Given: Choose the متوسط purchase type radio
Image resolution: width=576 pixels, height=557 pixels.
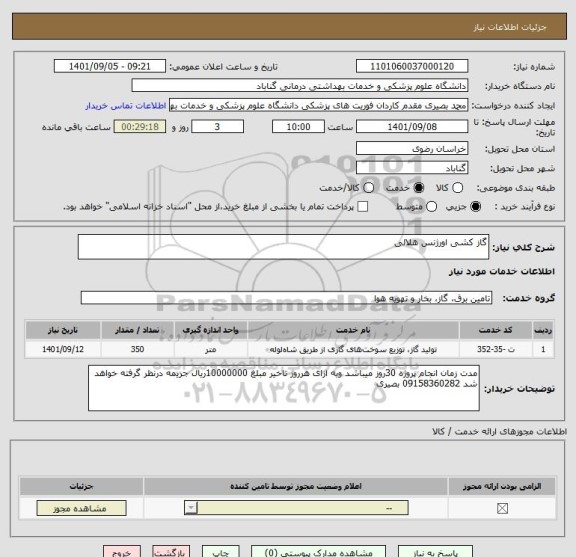Looking at the screenshot, I should coord(431,206).
